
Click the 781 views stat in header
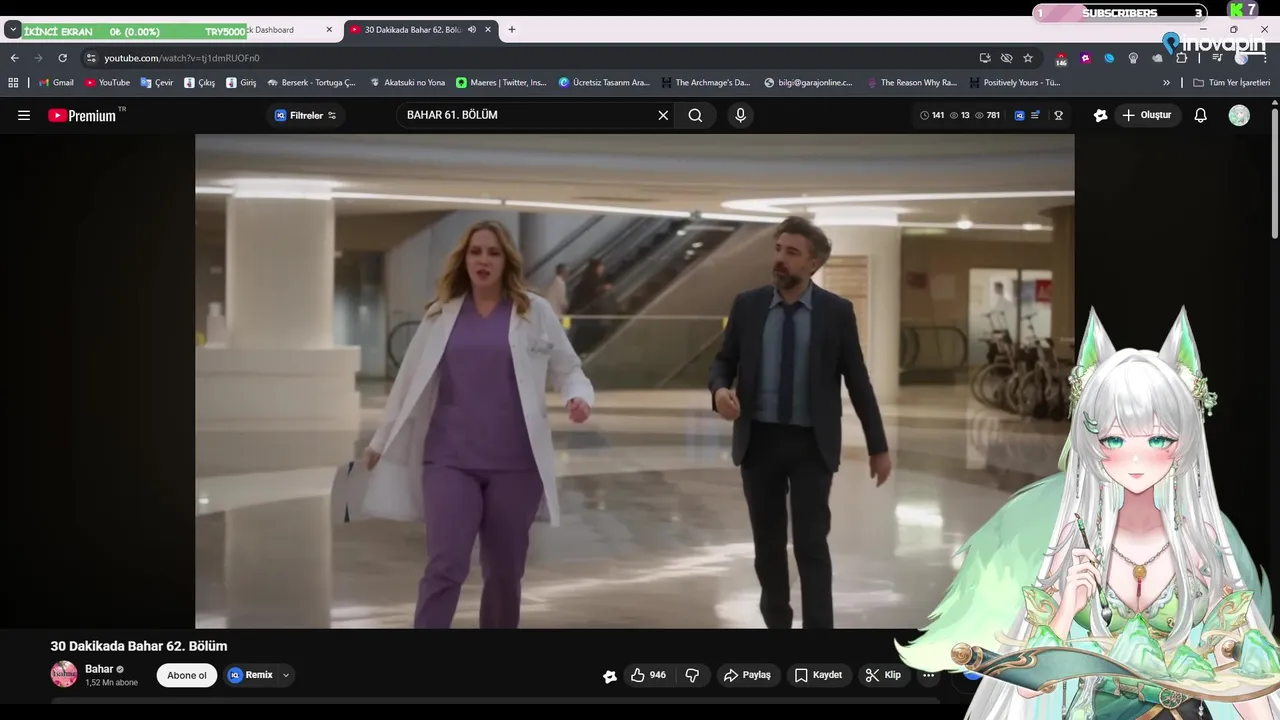987,115
